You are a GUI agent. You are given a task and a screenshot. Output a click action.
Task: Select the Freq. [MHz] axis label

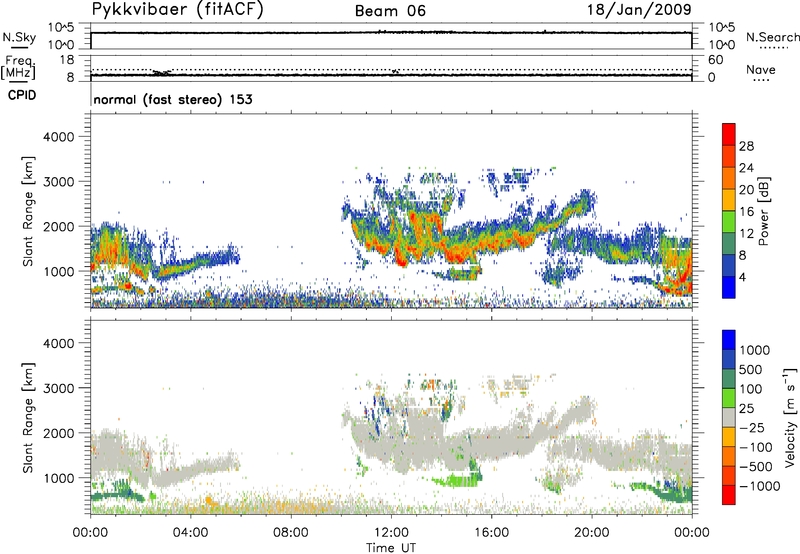[x=18, y=68]
